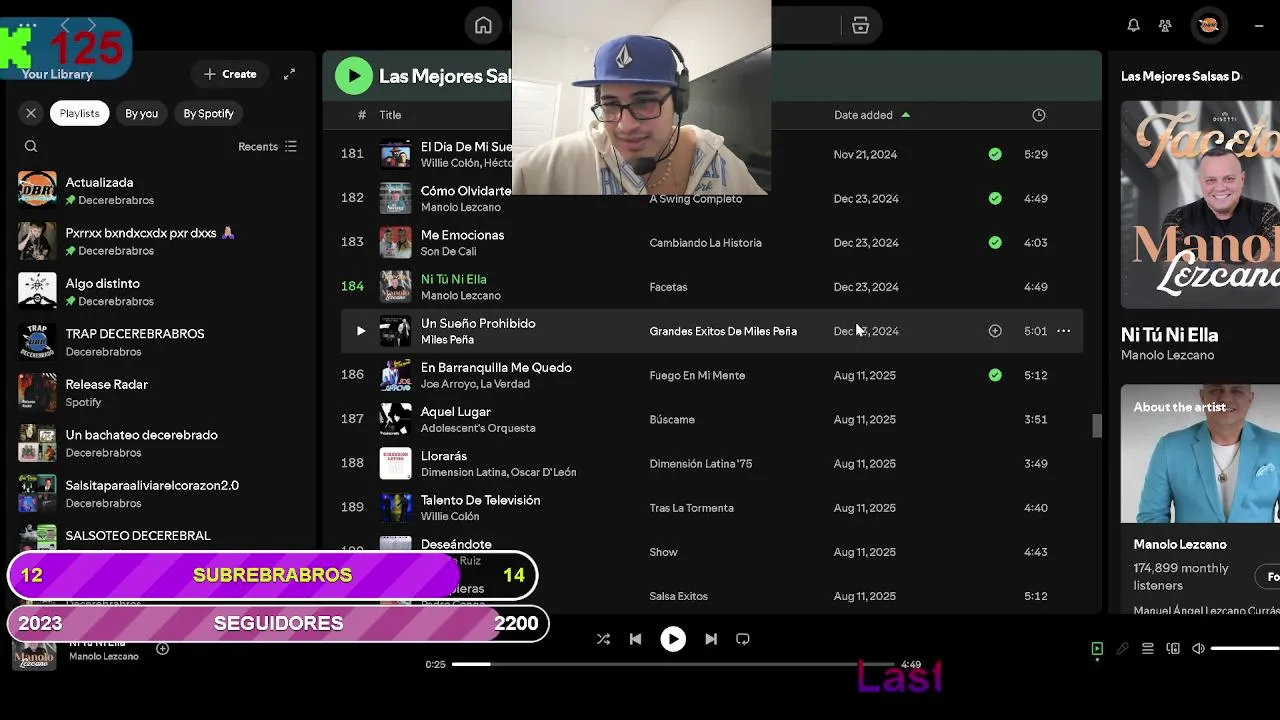Viewport: 1280px width, 720px height.
Task: Open more options for Un Sueño Prohibido
Action: [1063, 331]
